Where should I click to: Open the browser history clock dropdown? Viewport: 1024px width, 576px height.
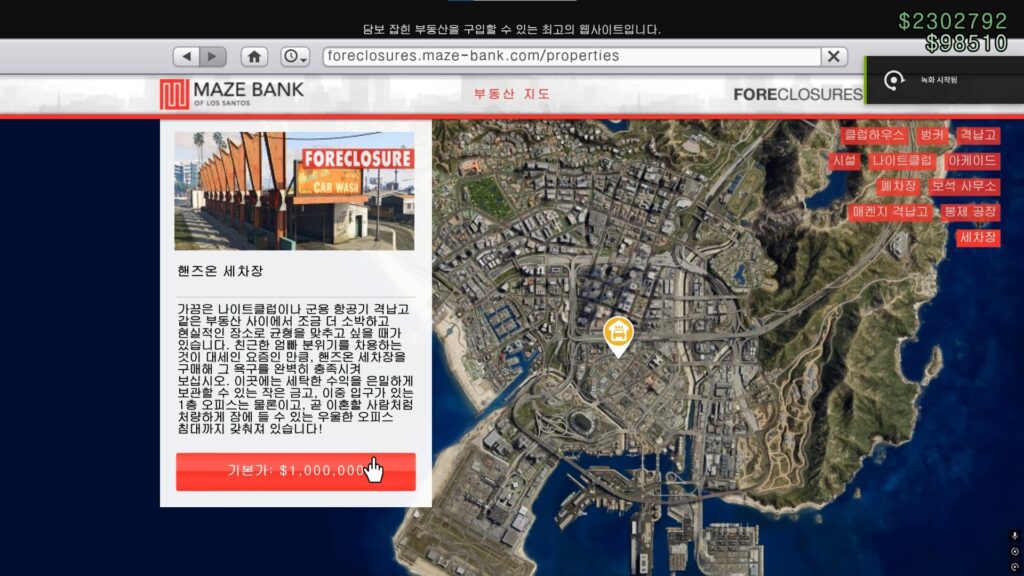[296, 57]
